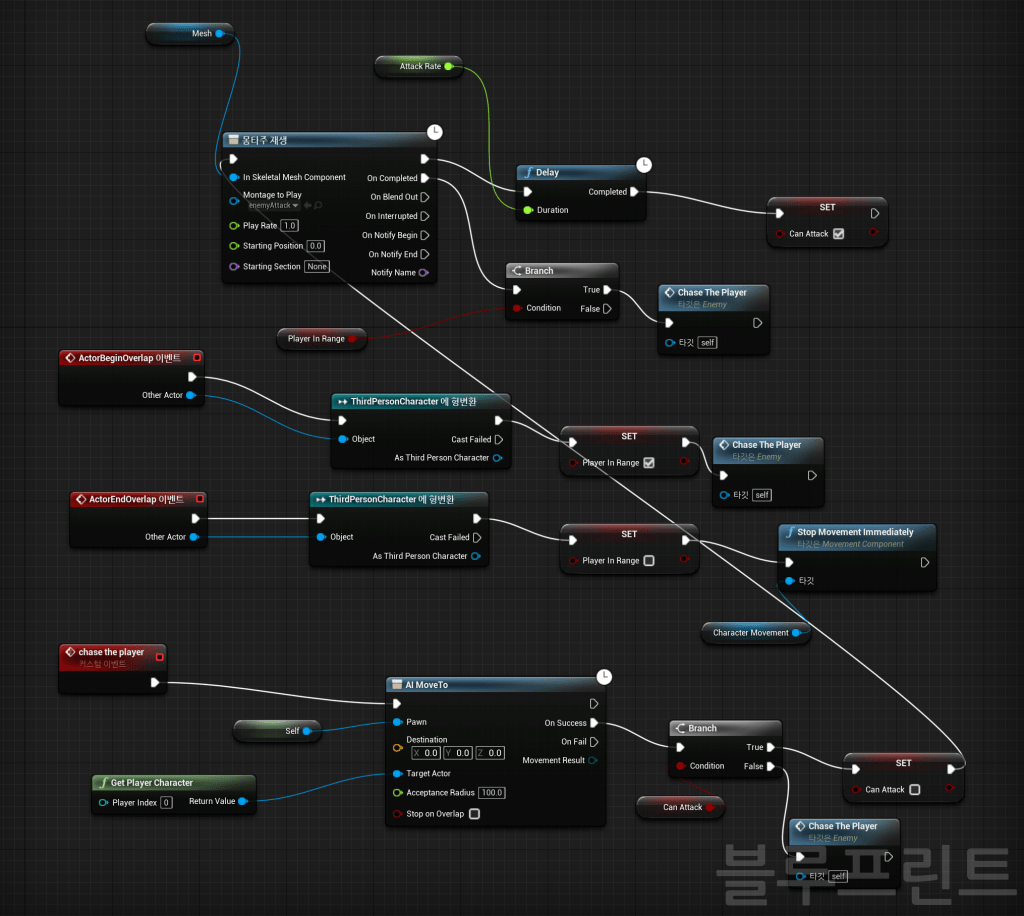Click the Play Rate value field
The height and width of the screenshot is (916, 1024).
click(x=289, y=226)
